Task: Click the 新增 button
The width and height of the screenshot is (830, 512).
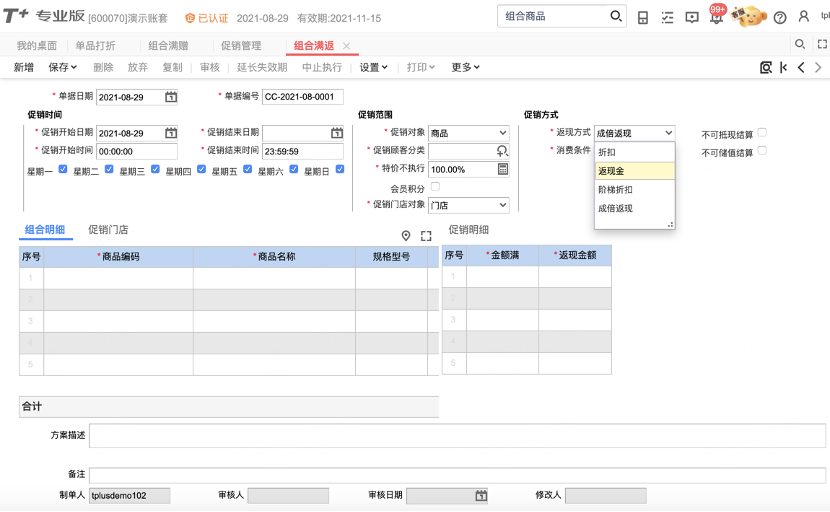Action: (x=24, y=67)
